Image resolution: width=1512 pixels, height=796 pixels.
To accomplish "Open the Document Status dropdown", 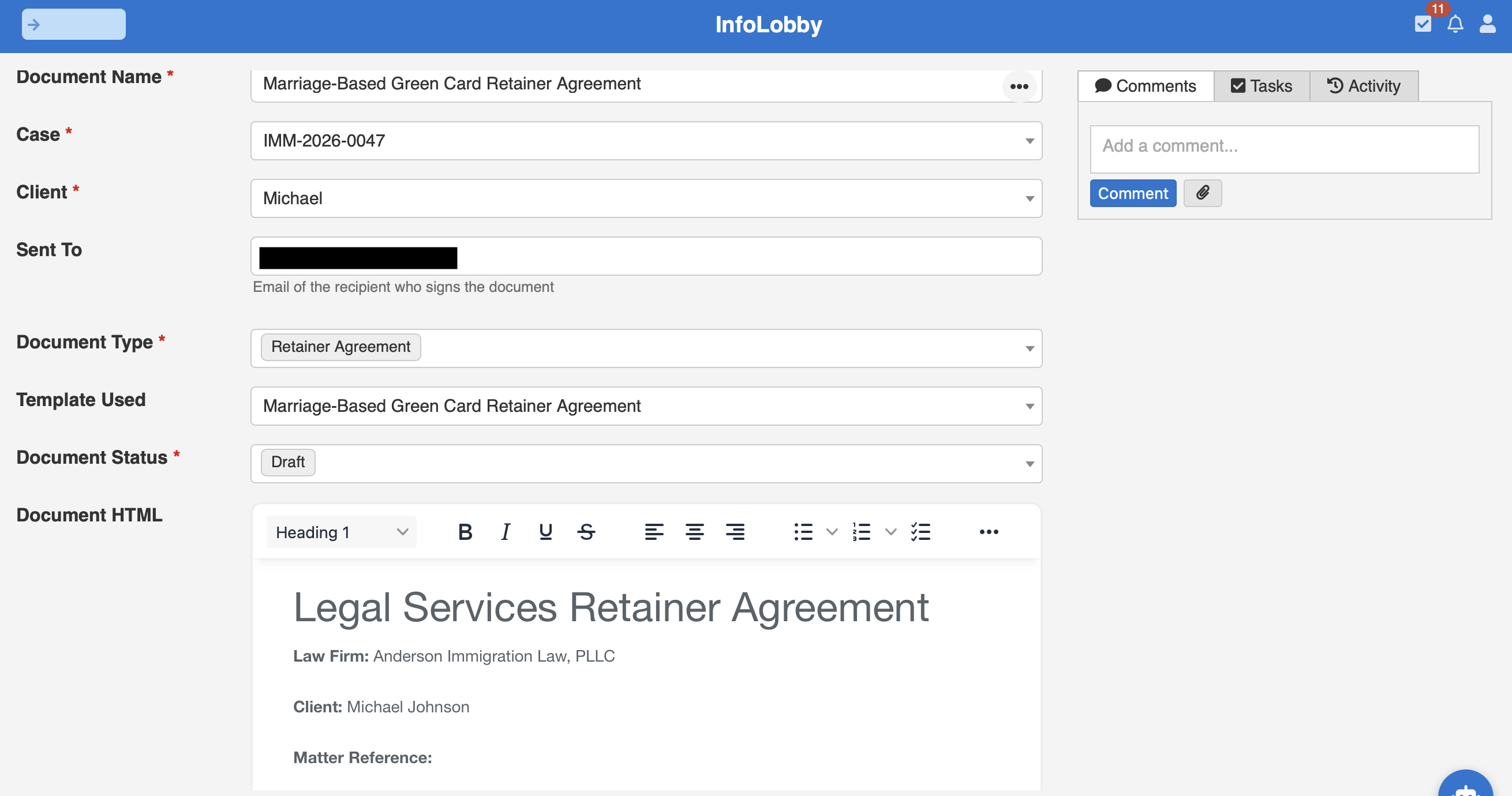I will click(x=646, y=463).
